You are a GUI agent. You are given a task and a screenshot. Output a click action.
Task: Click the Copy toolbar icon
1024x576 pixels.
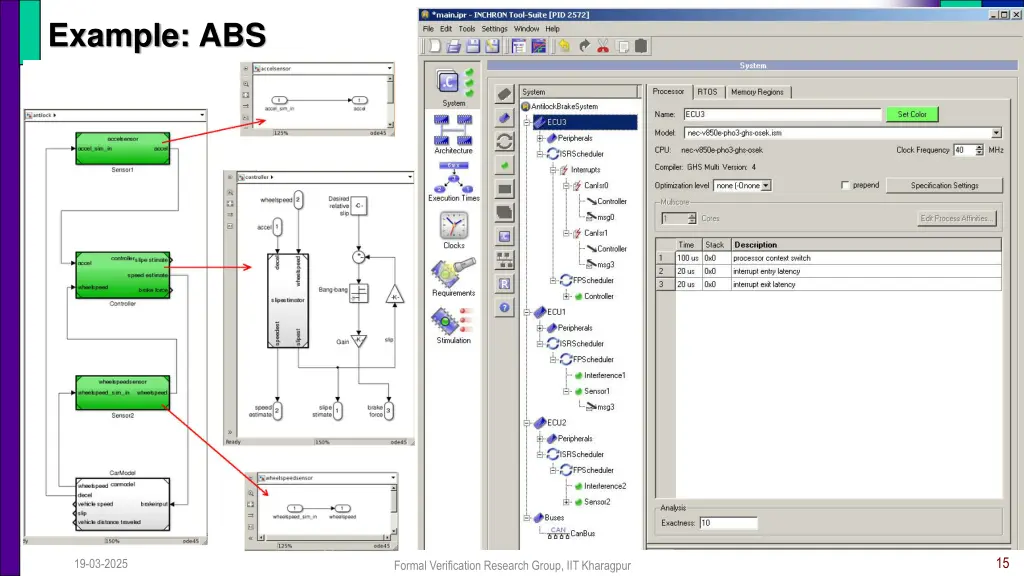click(622, 46)
